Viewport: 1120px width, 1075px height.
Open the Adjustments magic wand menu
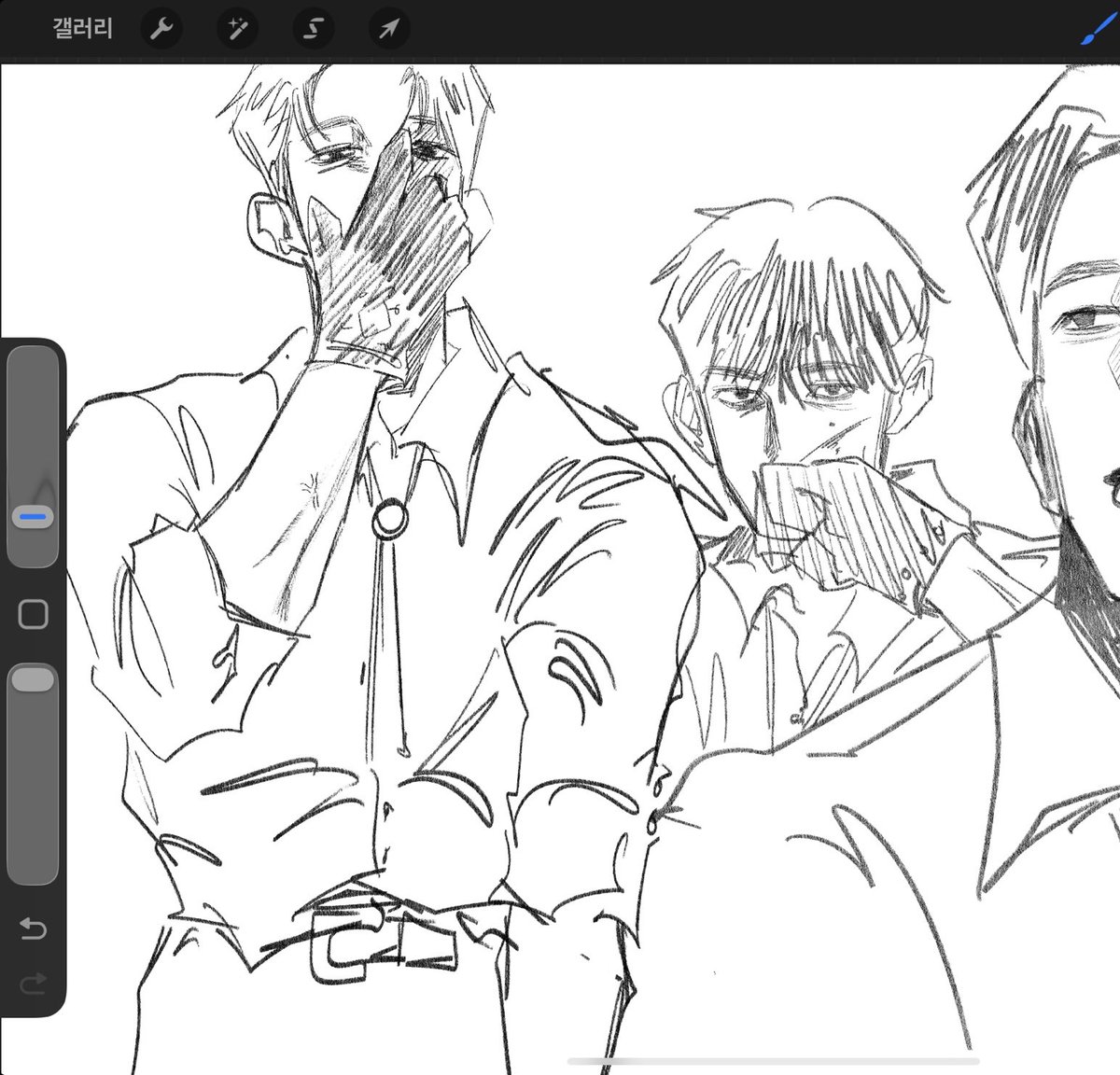[237, 30]
